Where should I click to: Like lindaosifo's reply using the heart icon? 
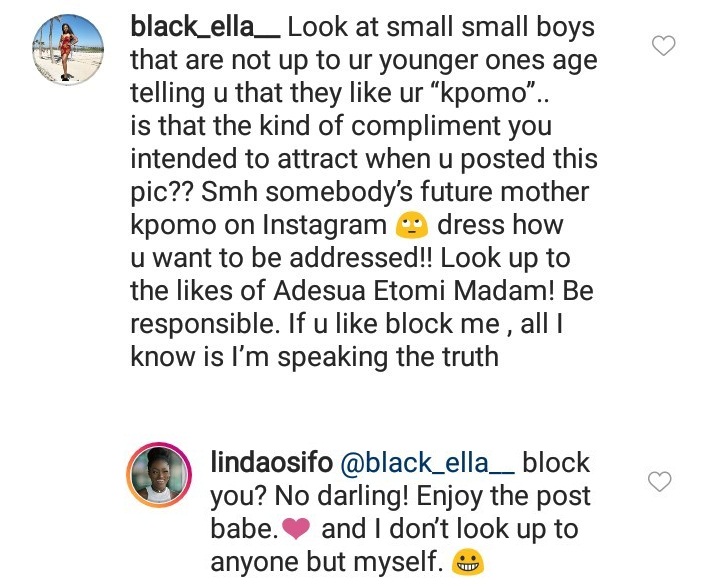click(x=660, y=482)
